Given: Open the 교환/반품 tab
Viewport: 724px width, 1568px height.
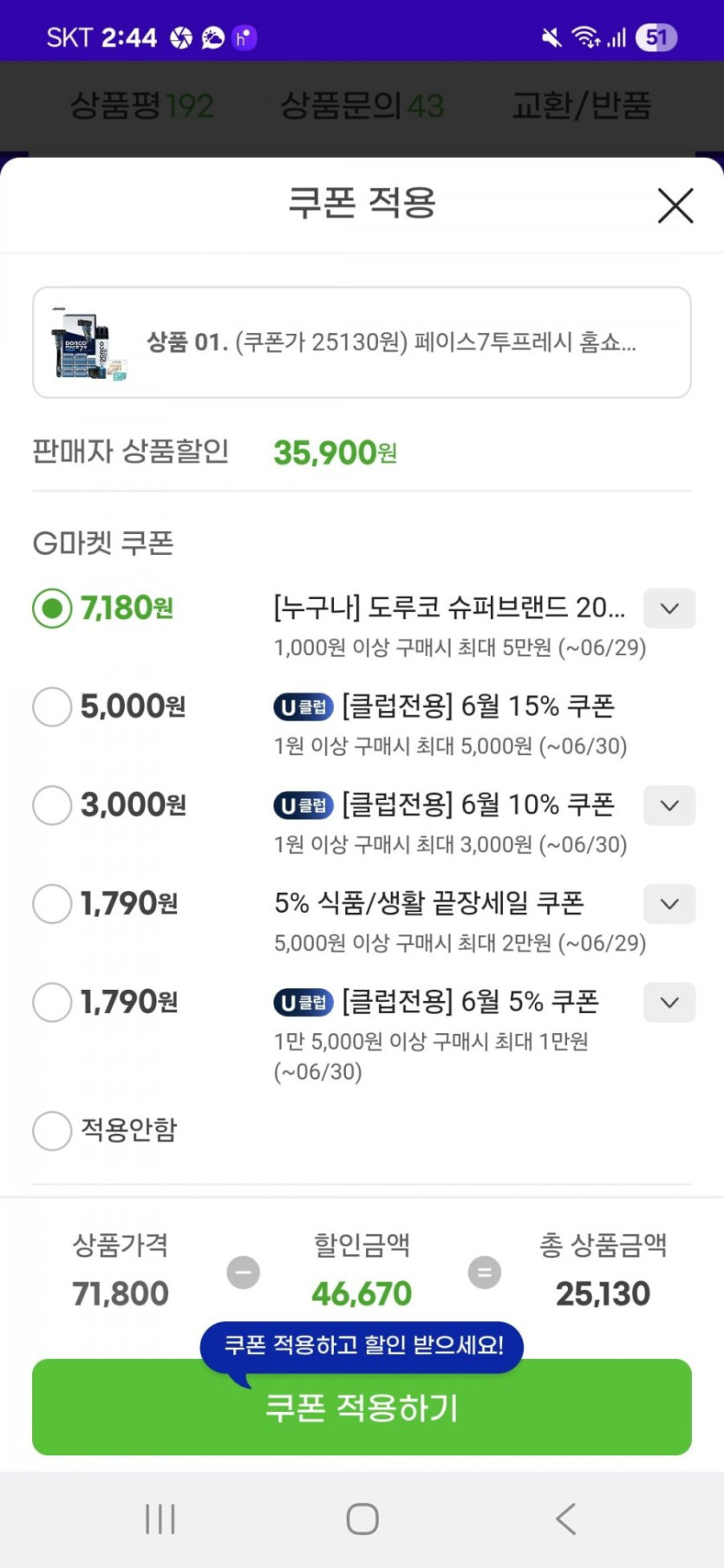Looking at the screenshot, I should coord(581,106).
